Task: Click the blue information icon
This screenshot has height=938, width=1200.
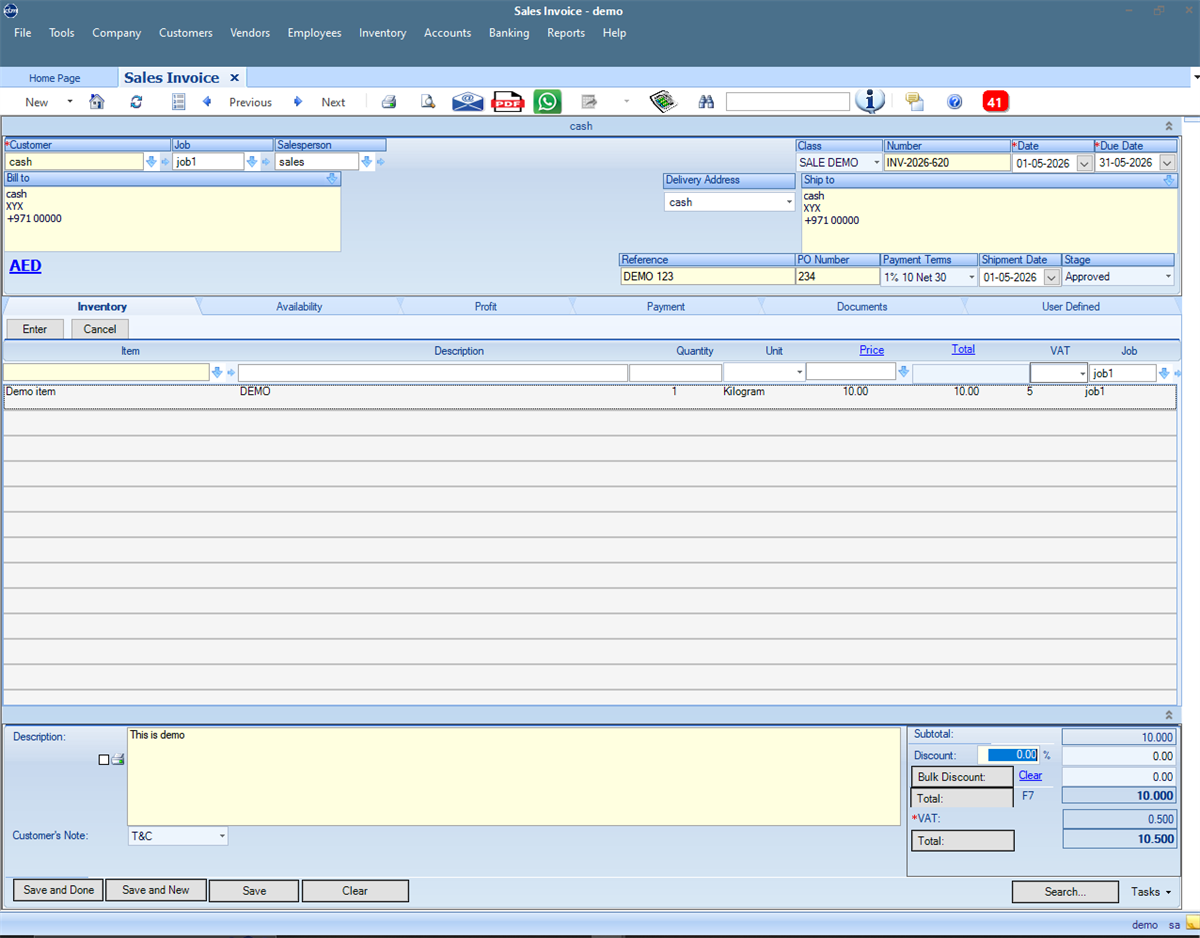Action: tap(870, 101)
